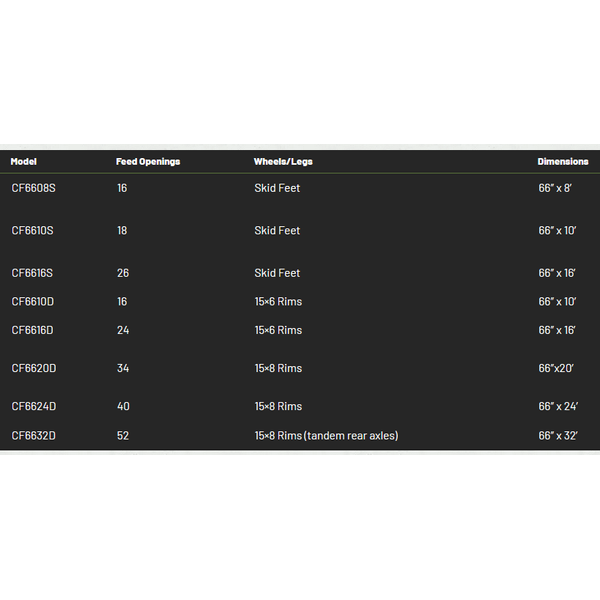Select model CF6620D cell
This screenshot has width=600, height=600.
34,368
